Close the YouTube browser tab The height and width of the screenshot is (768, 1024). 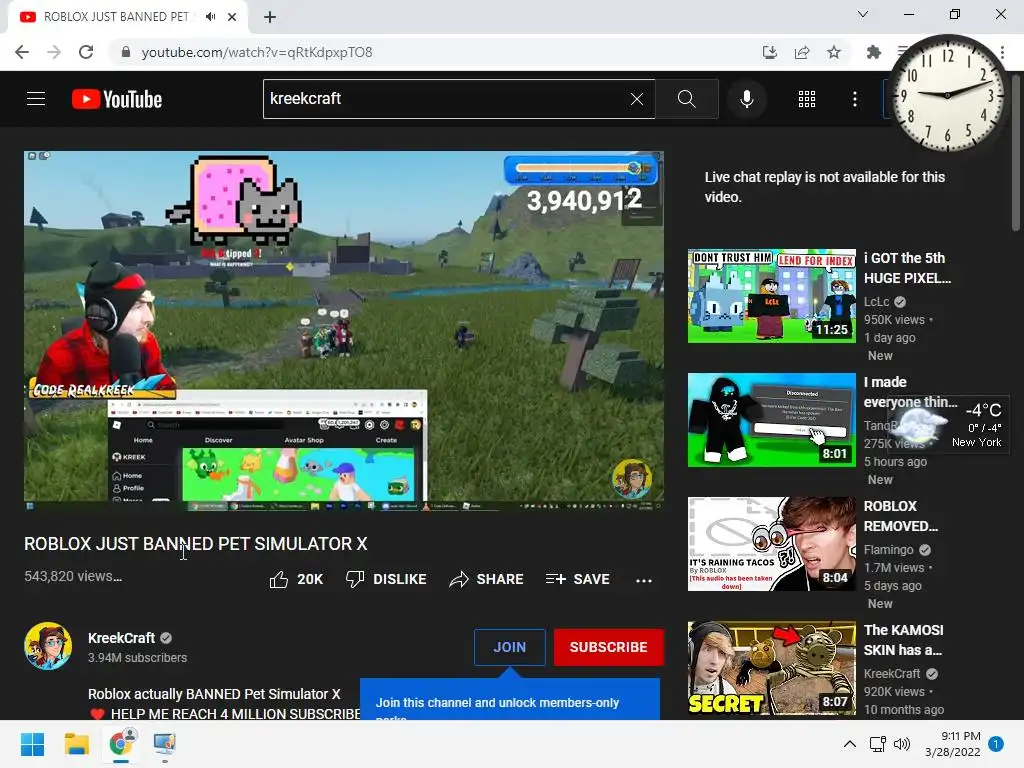point(232,17)
